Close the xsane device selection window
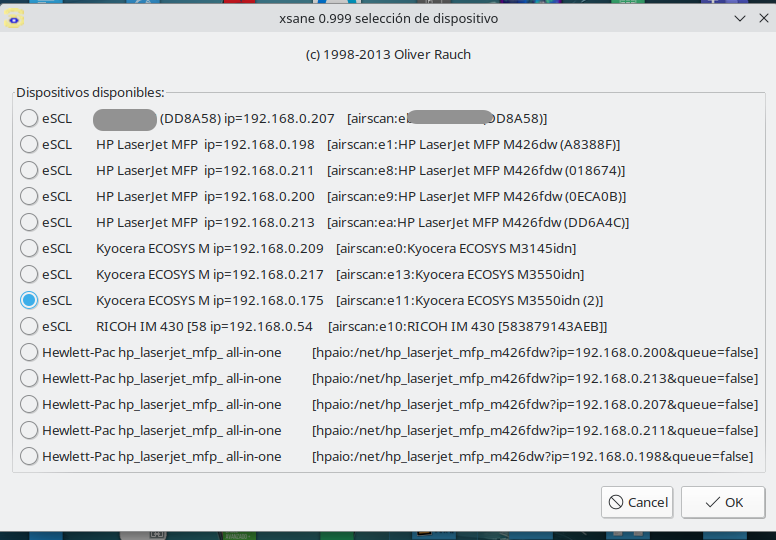Screen dimensions: 776x540 (764, 18)
